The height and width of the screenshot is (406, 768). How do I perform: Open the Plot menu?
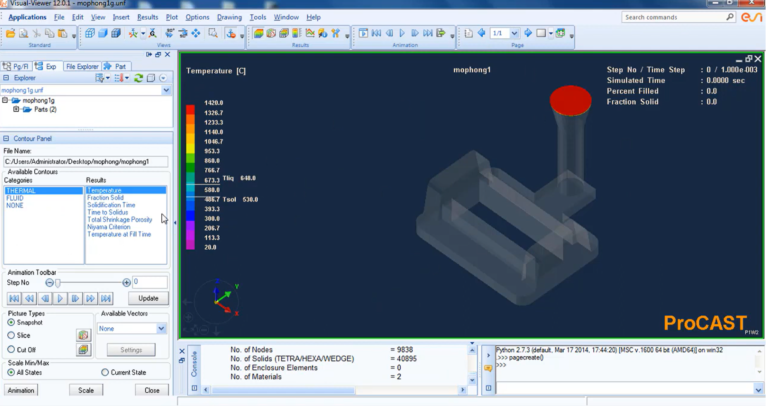pyautogui.click(x=172, y=17)
